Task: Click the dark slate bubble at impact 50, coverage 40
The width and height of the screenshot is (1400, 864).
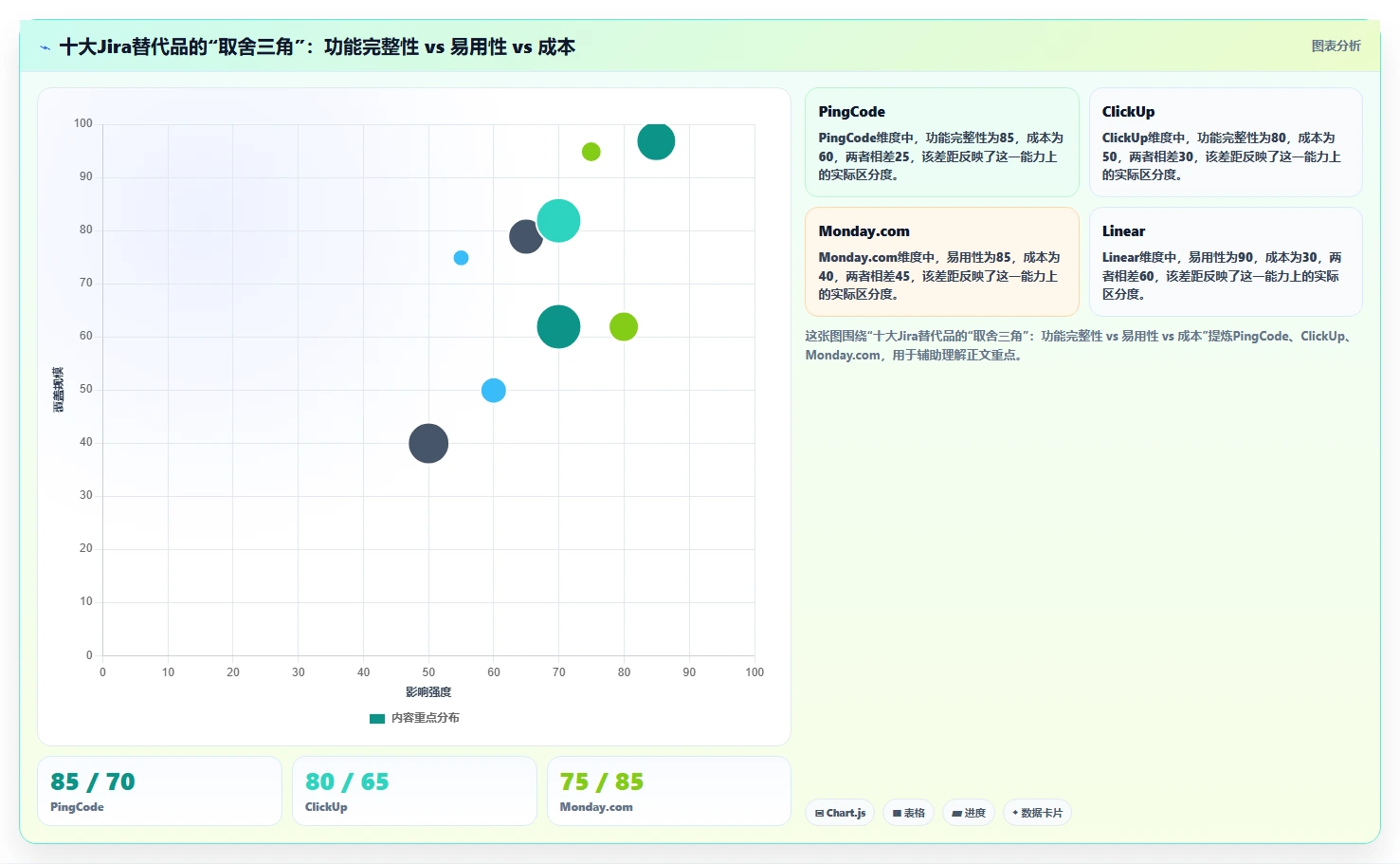Action: [428, 443]
